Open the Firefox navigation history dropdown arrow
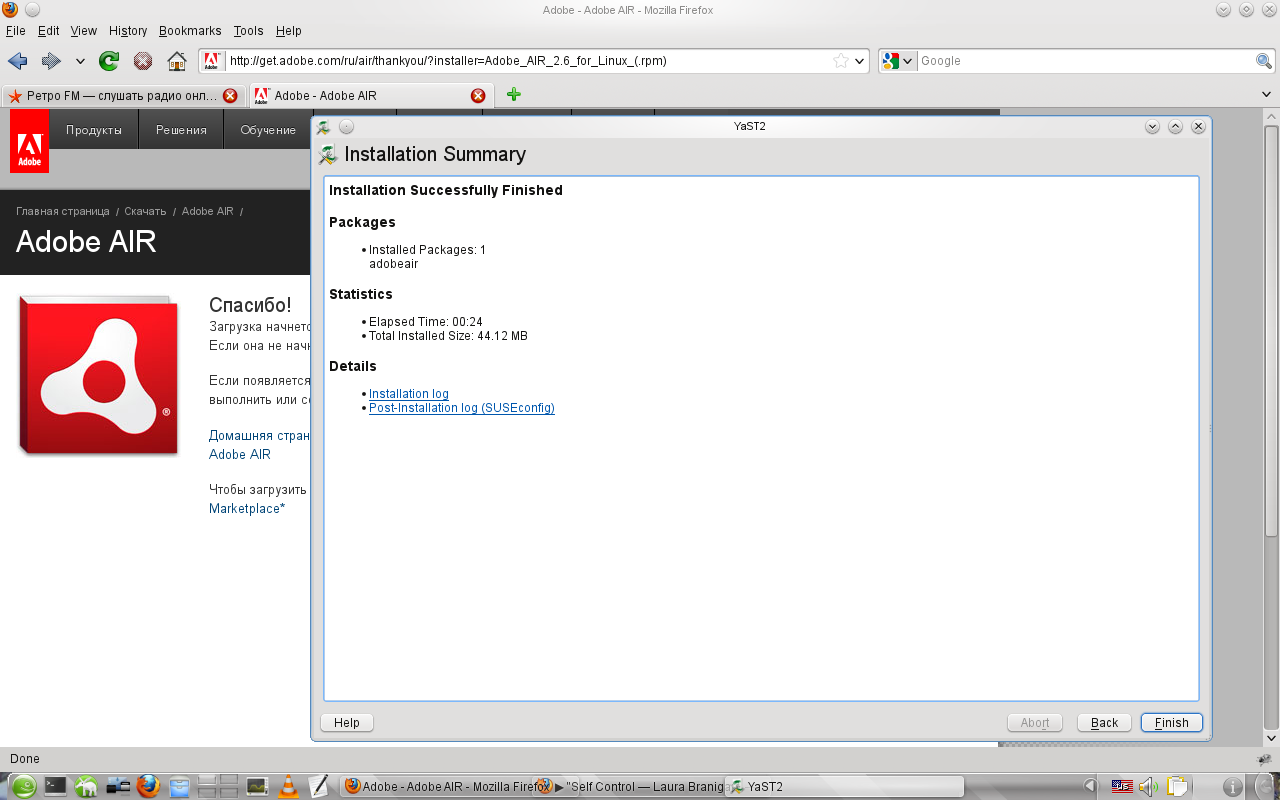The height and width of the screenshot is (800, 1280). (80, 61)
